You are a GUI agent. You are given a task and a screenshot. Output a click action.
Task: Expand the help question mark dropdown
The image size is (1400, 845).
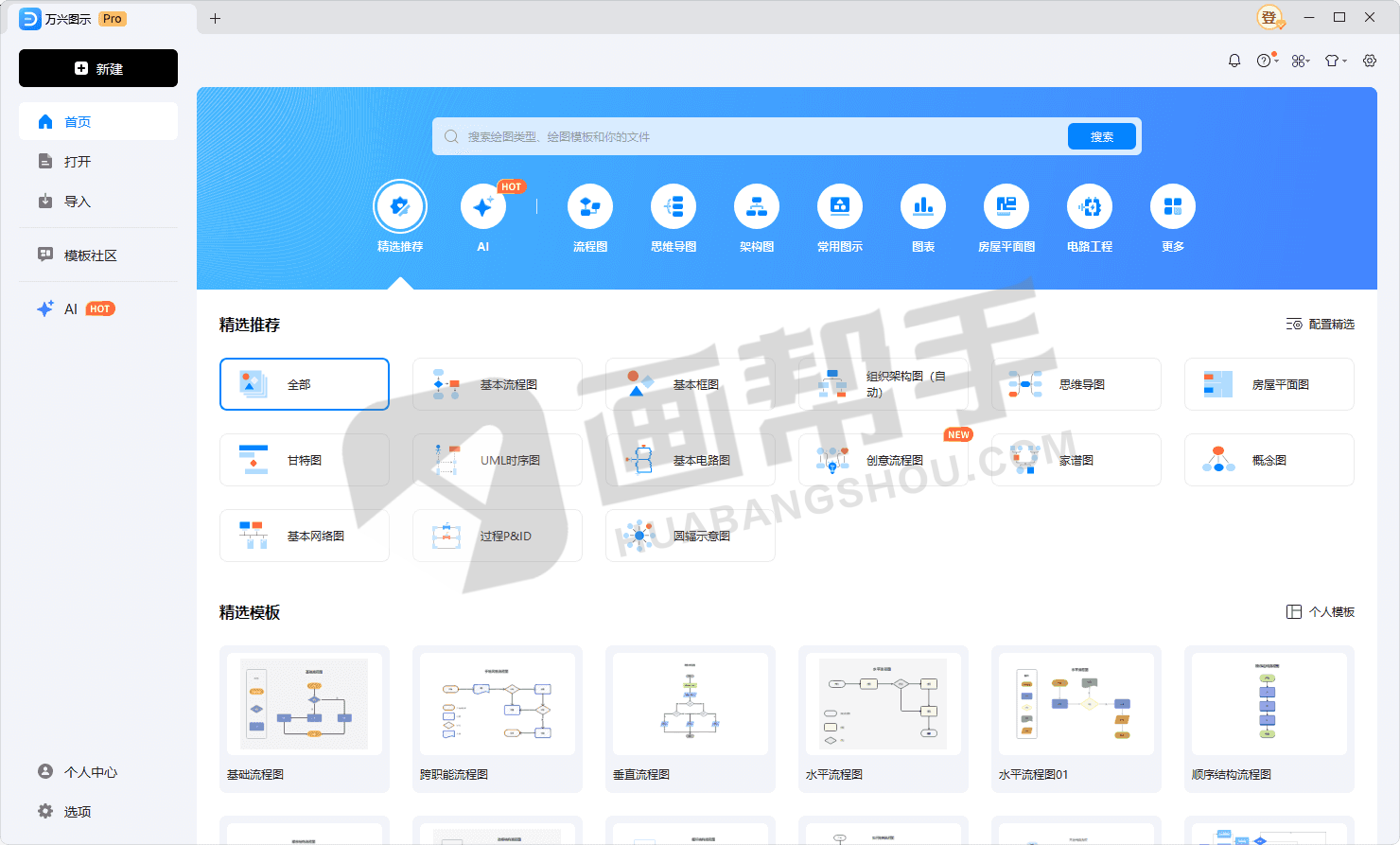[x=1267, y=61]
